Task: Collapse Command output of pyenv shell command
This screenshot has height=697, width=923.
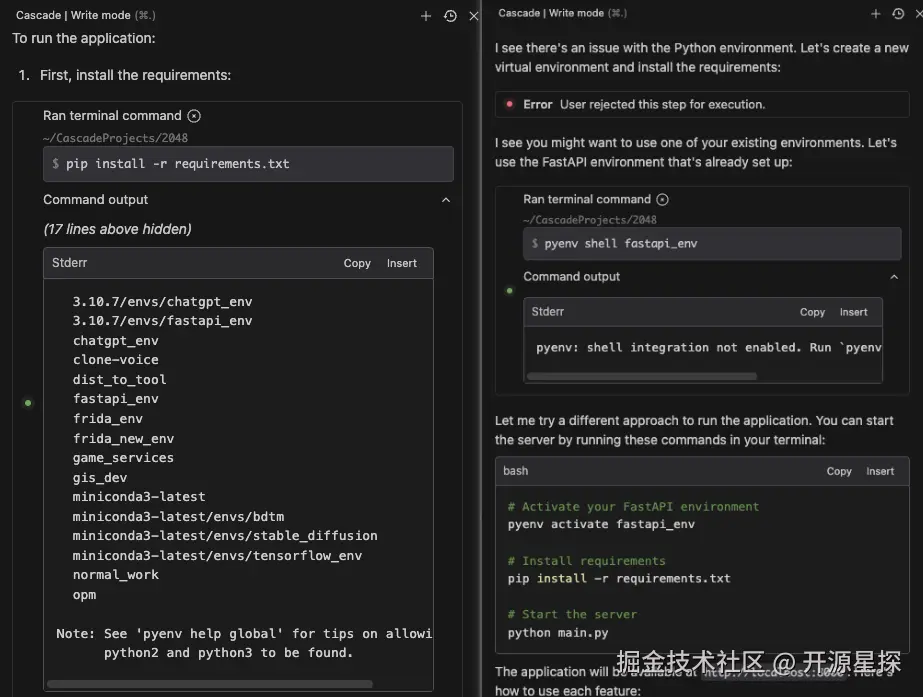Action: 894,277
